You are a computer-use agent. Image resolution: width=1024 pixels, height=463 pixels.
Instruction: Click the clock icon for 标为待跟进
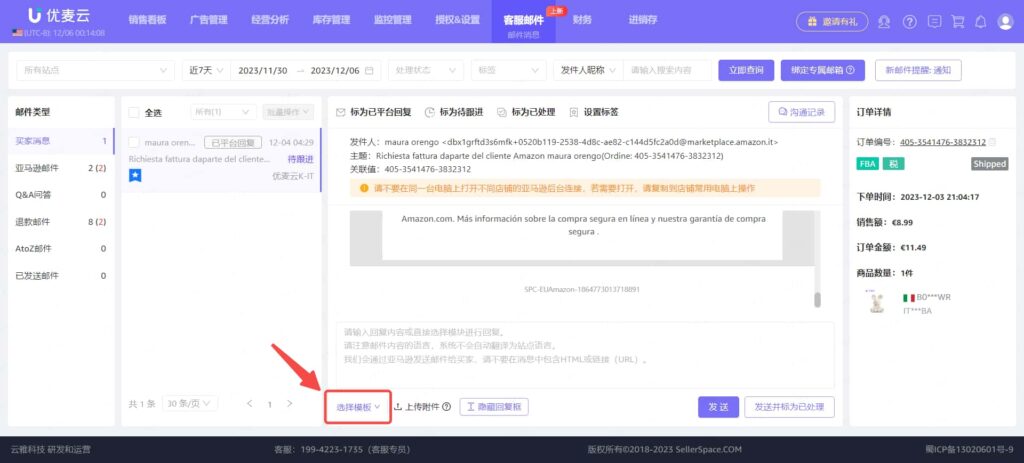pos(430,112)
